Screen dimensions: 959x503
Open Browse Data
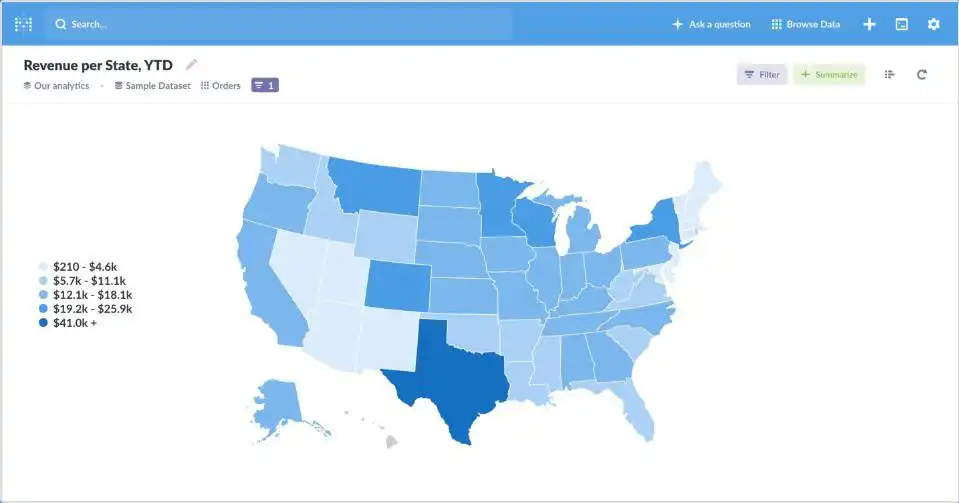click(x=805, y=24)
